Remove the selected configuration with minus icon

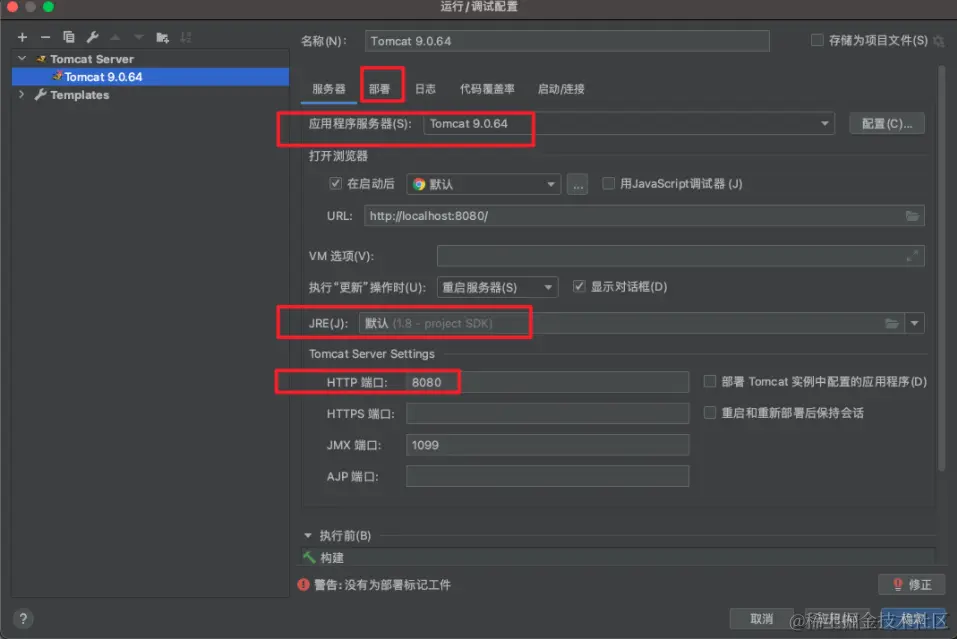[x=45, y=37]
